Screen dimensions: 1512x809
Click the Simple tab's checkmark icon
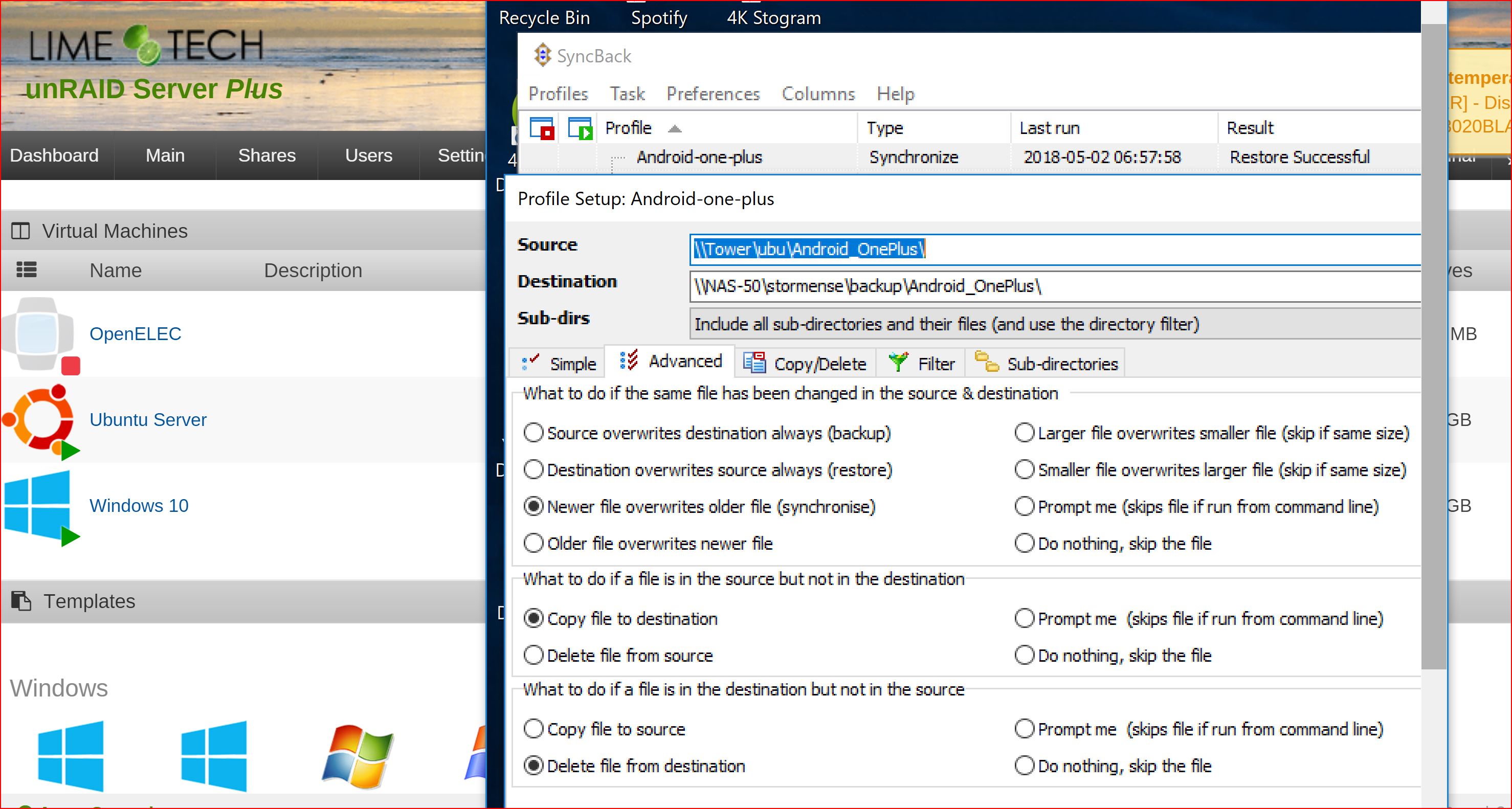point(530,362)
